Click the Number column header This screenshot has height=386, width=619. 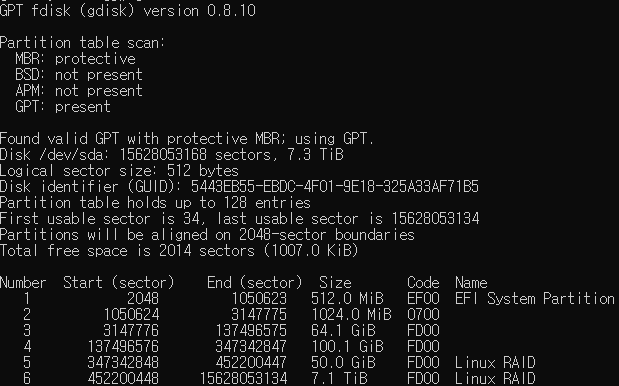23,283
